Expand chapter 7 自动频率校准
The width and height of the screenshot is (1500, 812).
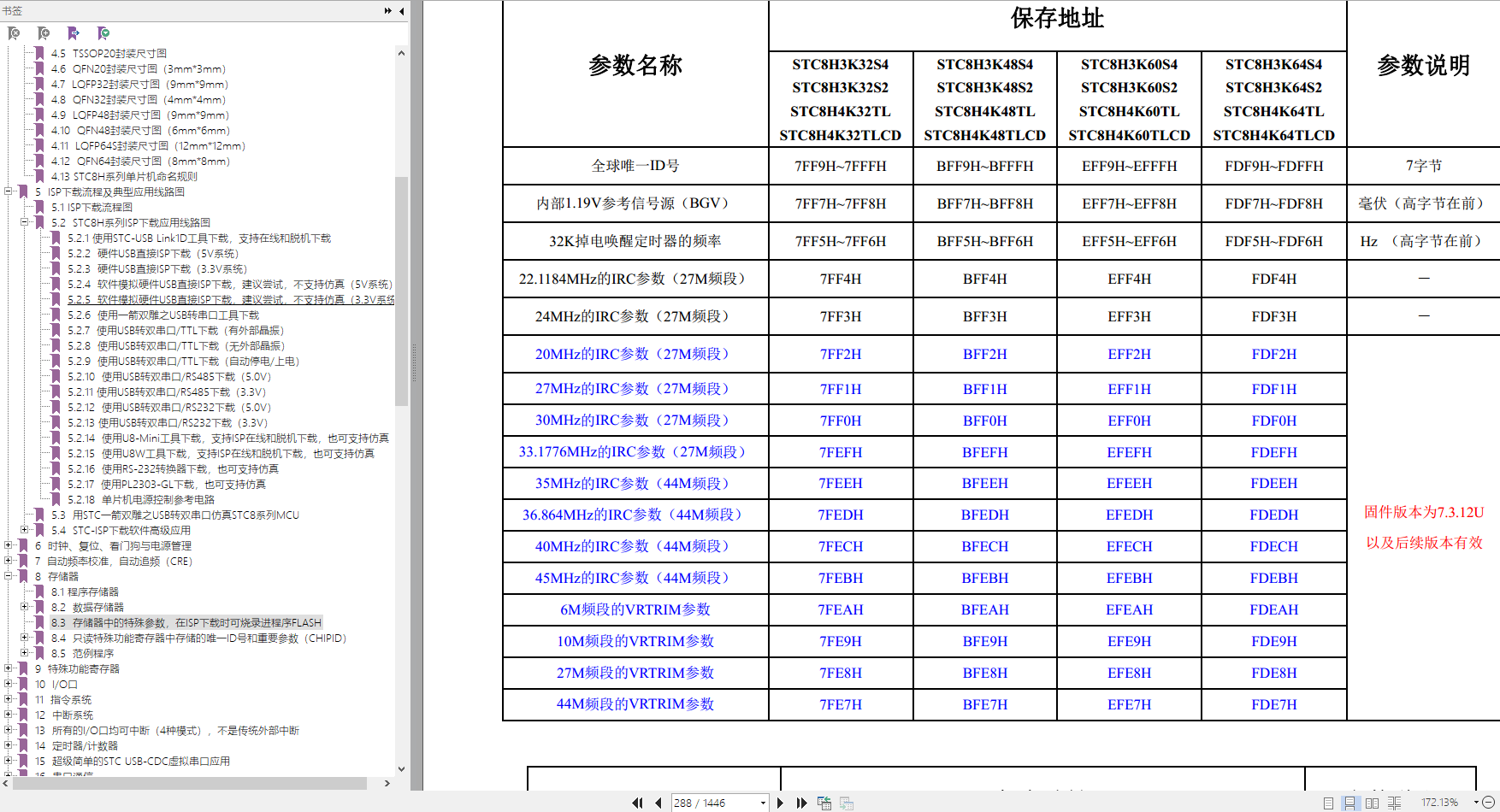pos(9,561)
